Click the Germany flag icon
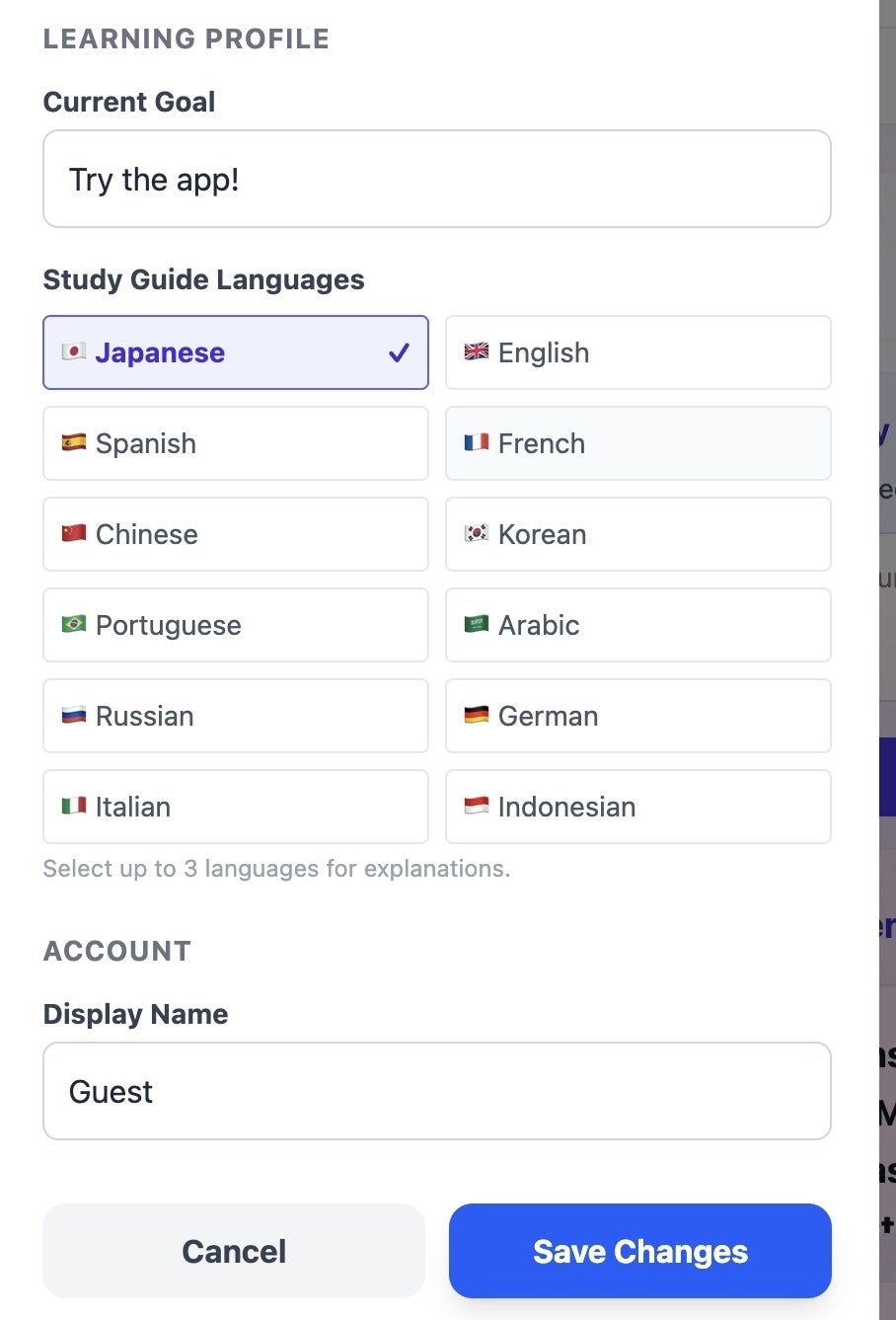 (477, 716)
